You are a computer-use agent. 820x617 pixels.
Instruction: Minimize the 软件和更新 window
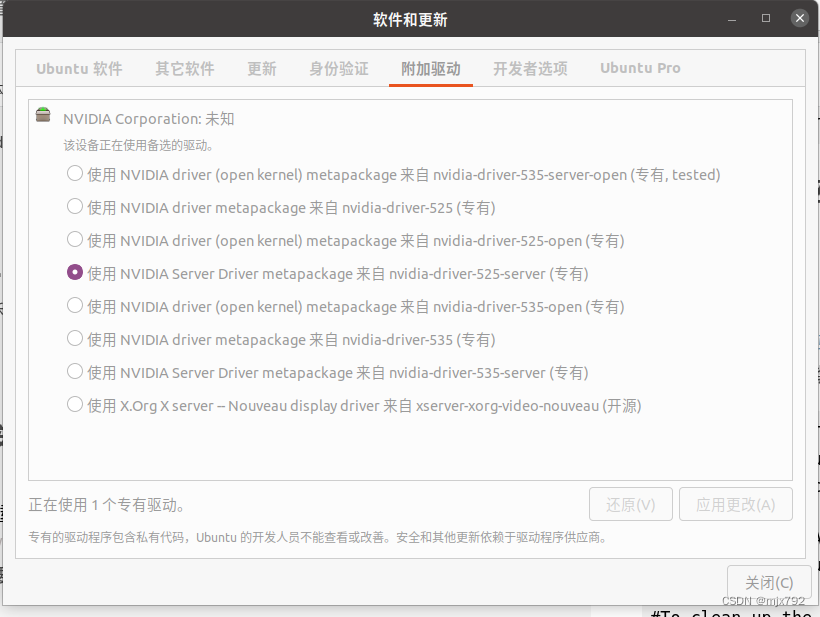pyautogui.click(x=732, y=19)
